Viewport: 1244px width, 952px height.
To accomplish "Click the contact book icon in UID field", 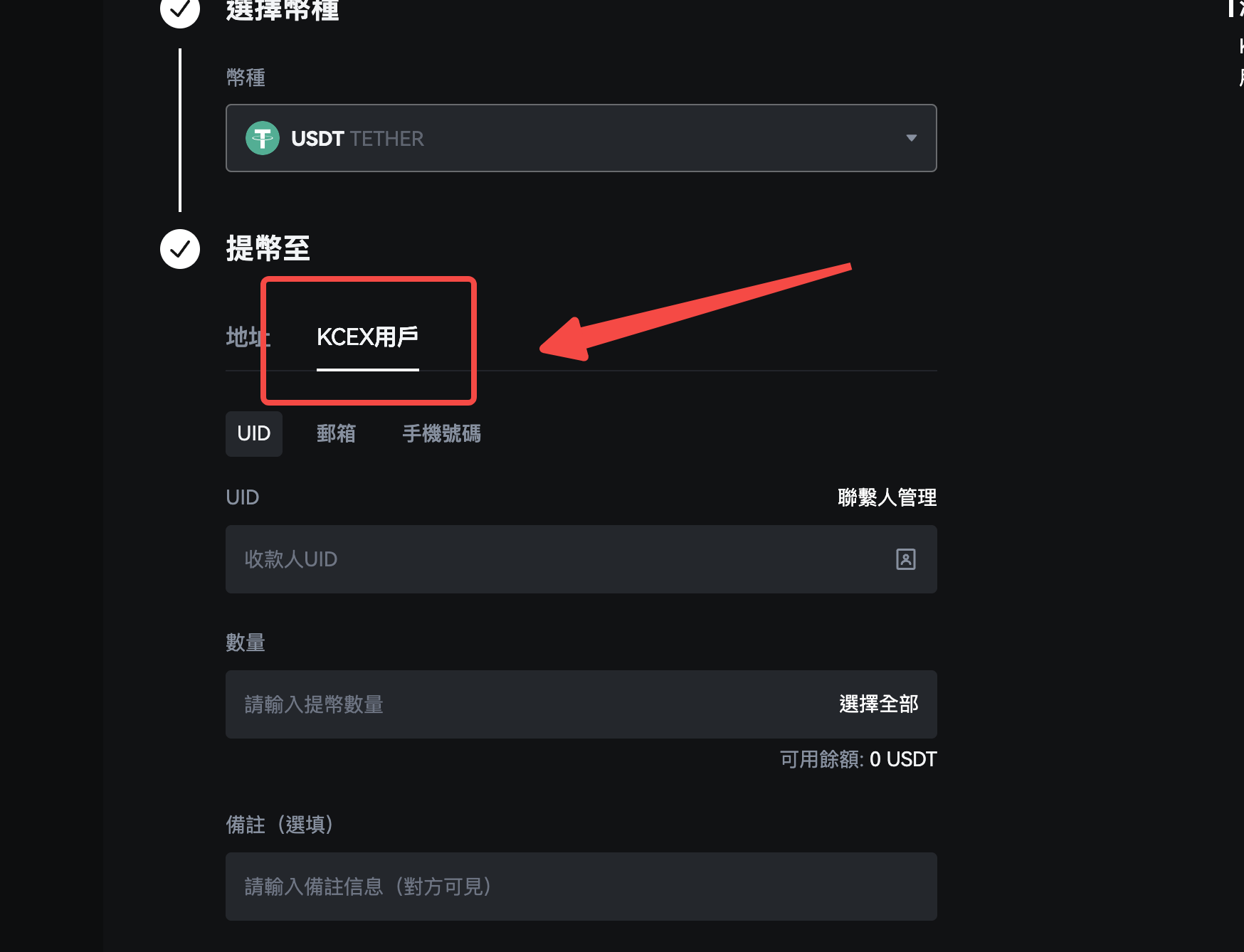I will 905,559.
